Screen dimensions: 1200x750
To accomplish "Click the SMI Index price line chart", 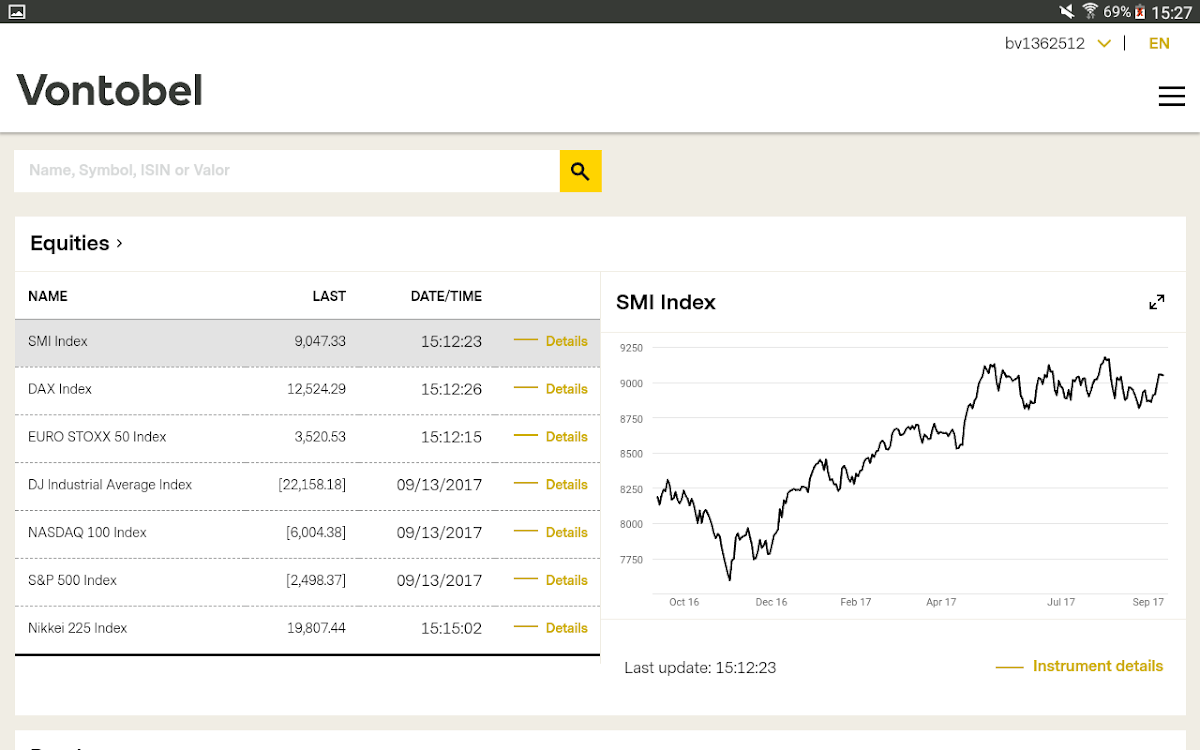I will [910, 468].
